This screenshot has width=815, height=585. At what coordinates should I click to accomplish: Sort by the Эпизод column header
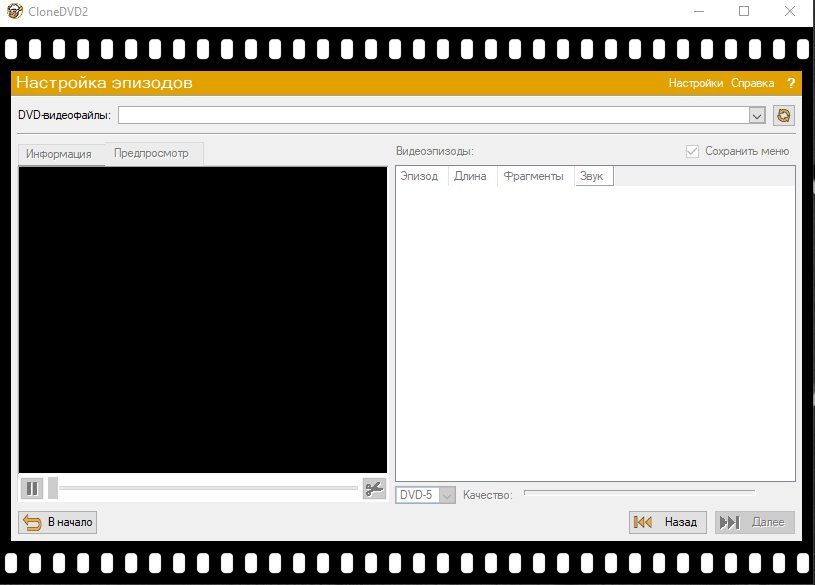click(422, 176)
